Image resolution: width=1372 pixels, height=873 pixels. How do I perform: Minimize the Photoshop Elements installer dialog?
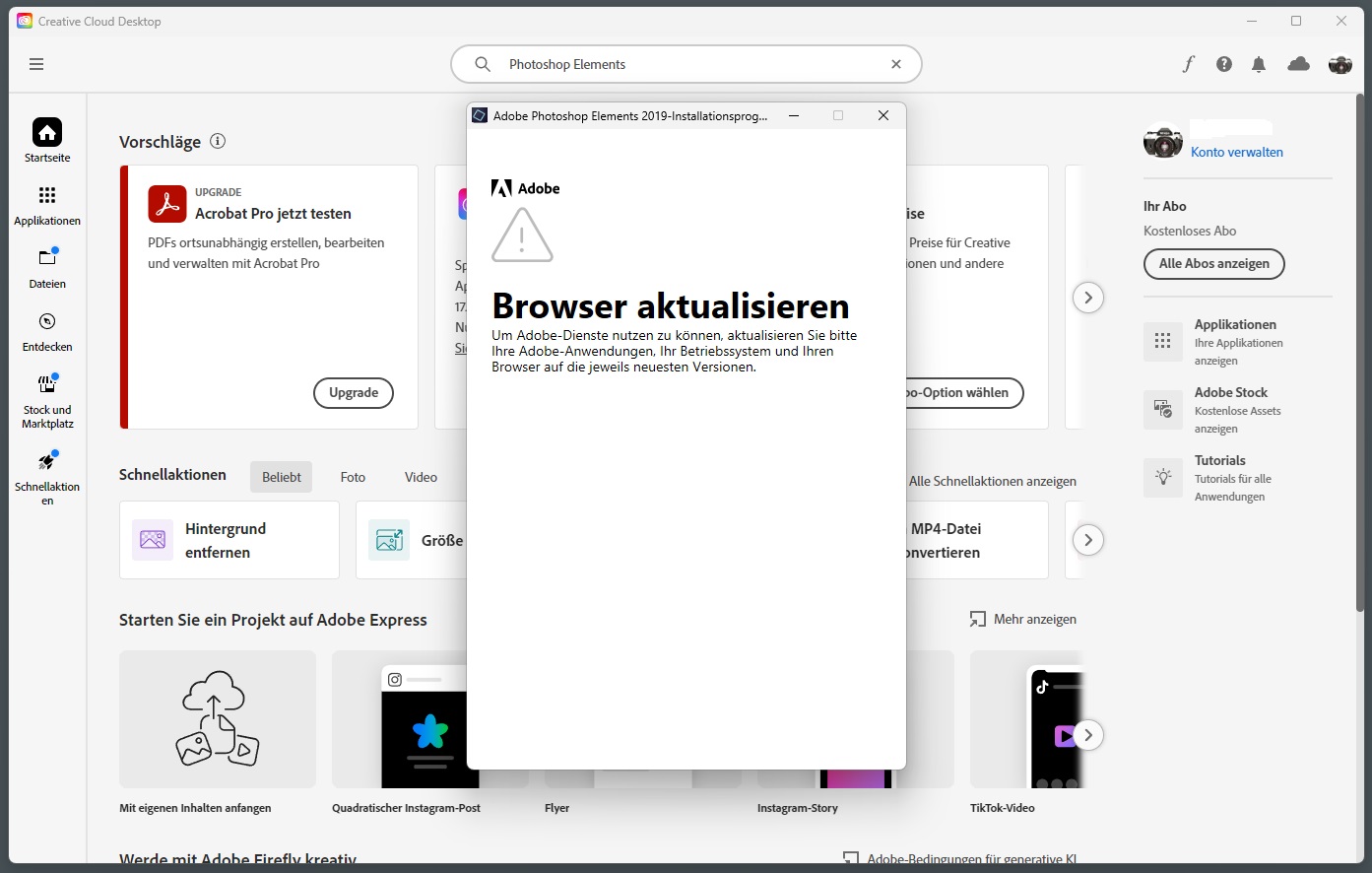[x=794, y=115]
